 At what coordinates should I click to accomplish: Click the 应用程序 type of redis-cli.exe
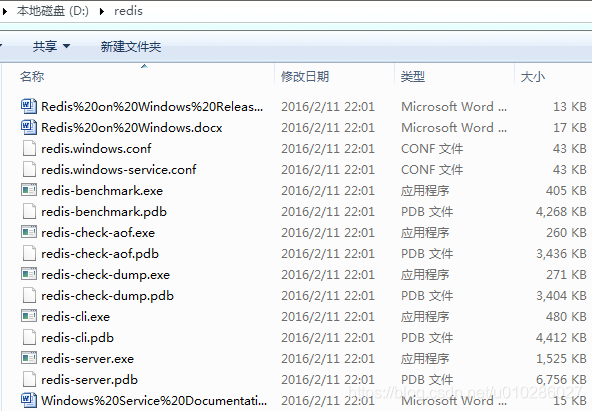click(x=425, y=317)
